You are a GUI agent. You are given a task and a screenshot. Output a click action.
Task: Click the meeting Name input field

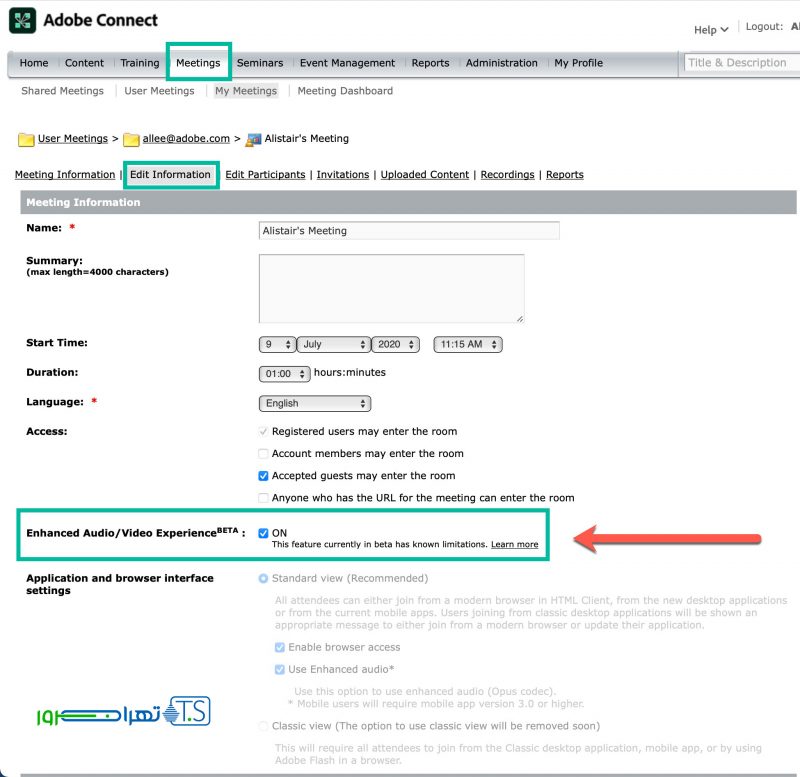pos(409,231)
